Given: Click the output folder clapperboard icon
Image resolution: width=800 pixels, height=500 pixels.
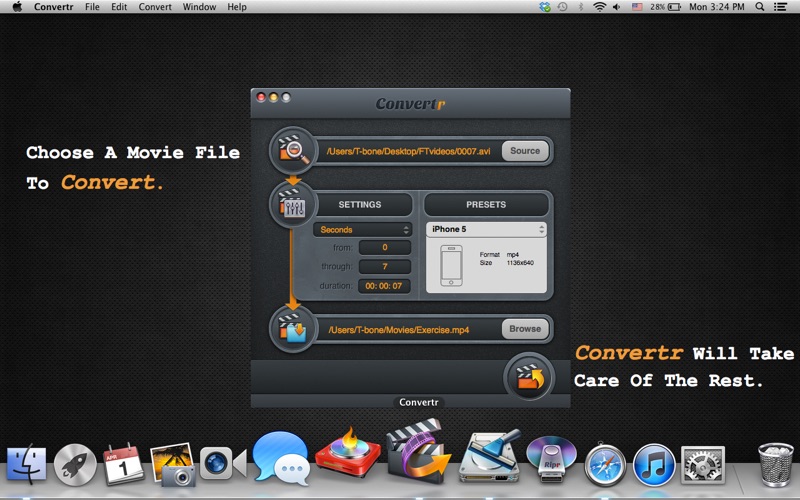Looking at the screenshot, I should (293, 329).
